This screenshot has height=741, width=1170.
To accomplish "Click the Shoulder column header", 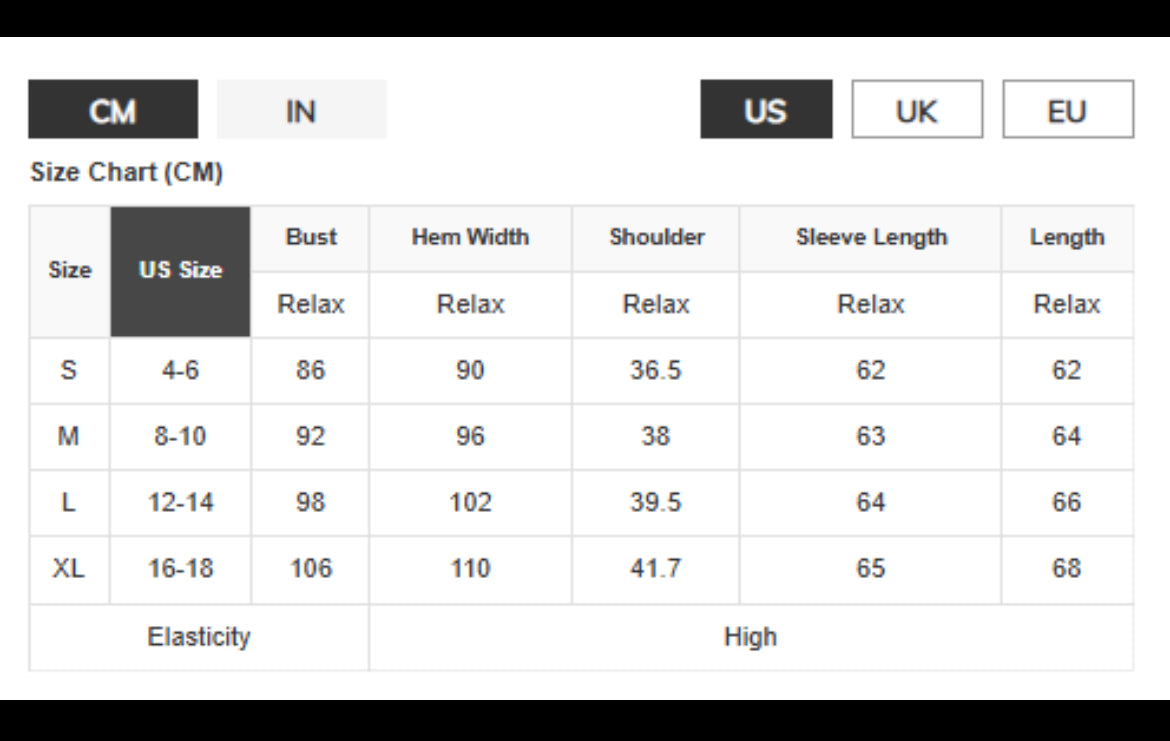I will pos(656,238).
